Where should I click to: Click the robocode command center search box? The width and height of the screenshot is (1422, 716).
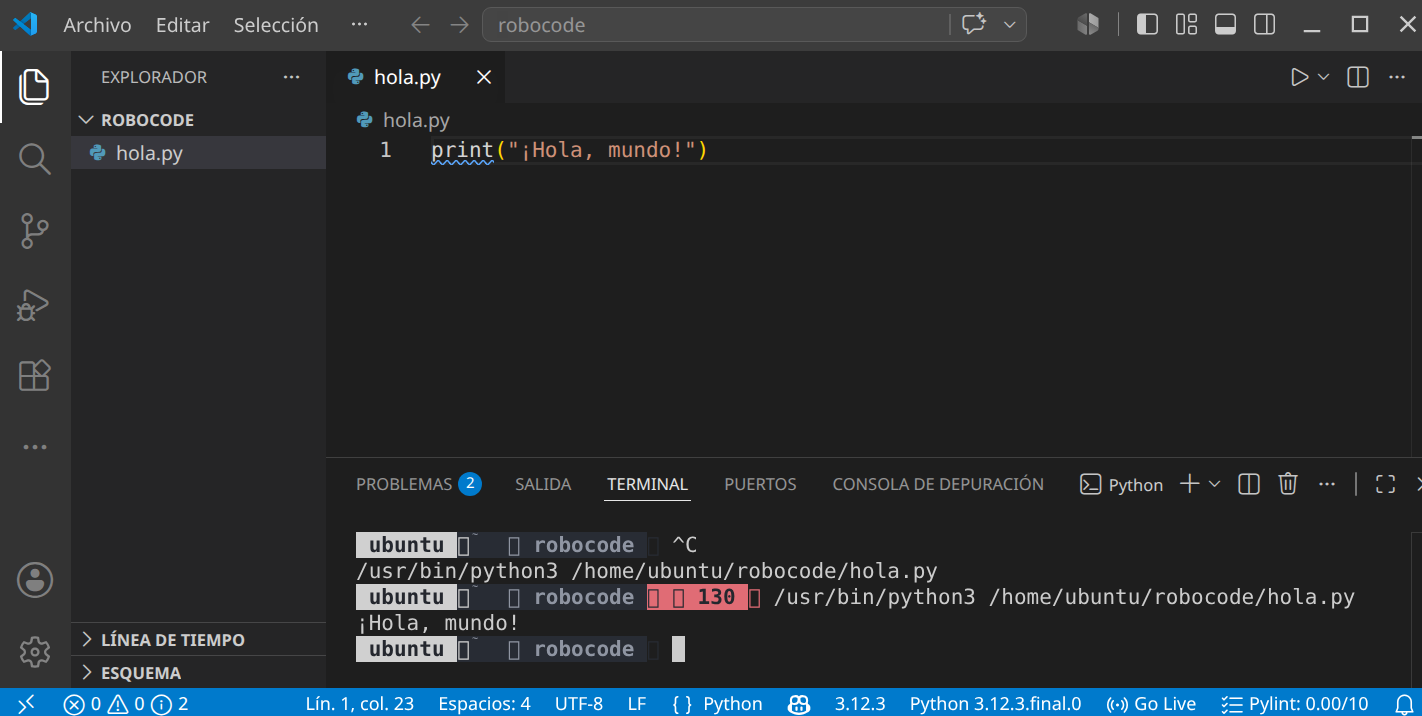tap(715, 25)
